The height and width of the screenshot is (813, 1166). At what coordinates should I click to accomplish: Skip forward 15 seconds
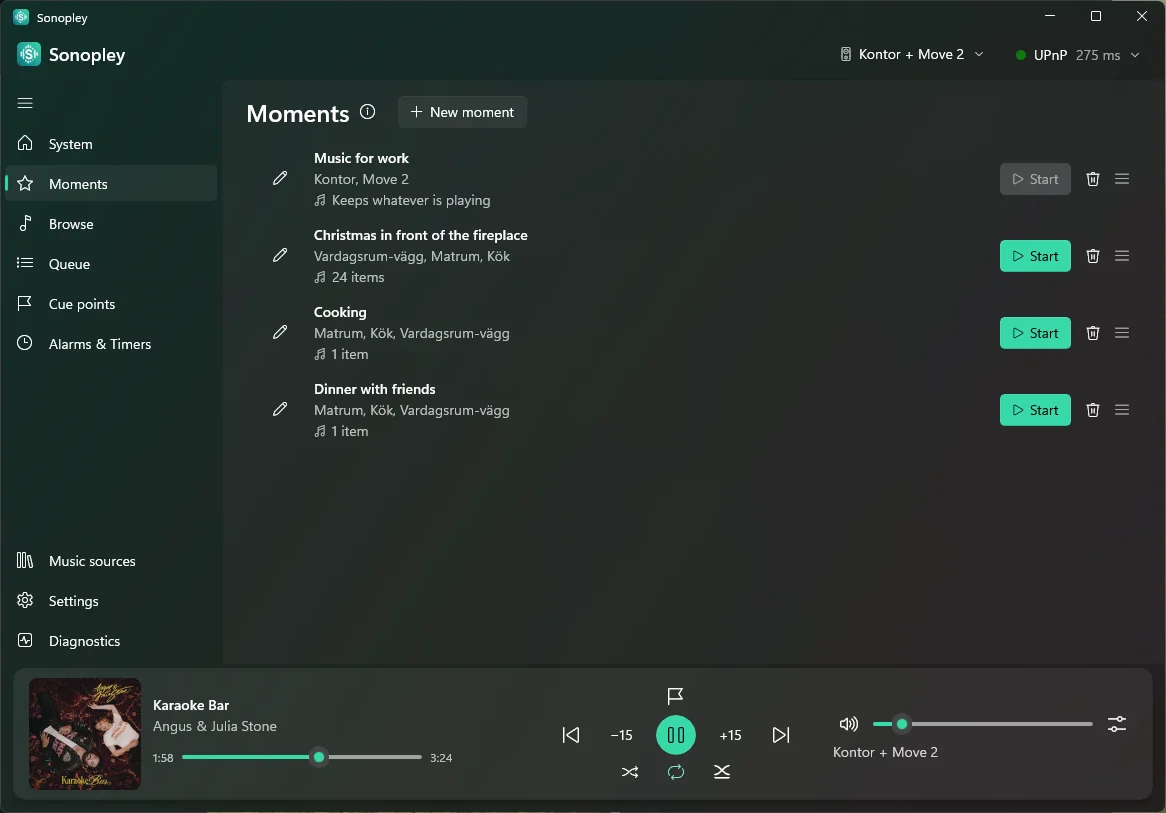coord(730,736)
